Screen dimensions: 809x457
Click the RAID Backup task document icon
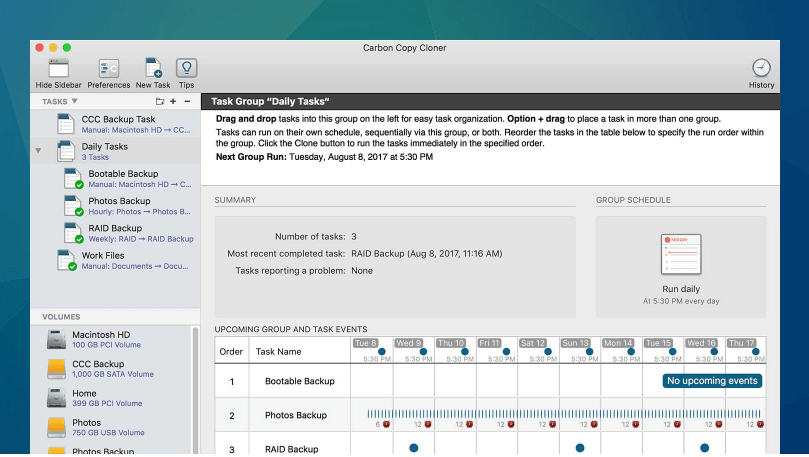point(73,233)
